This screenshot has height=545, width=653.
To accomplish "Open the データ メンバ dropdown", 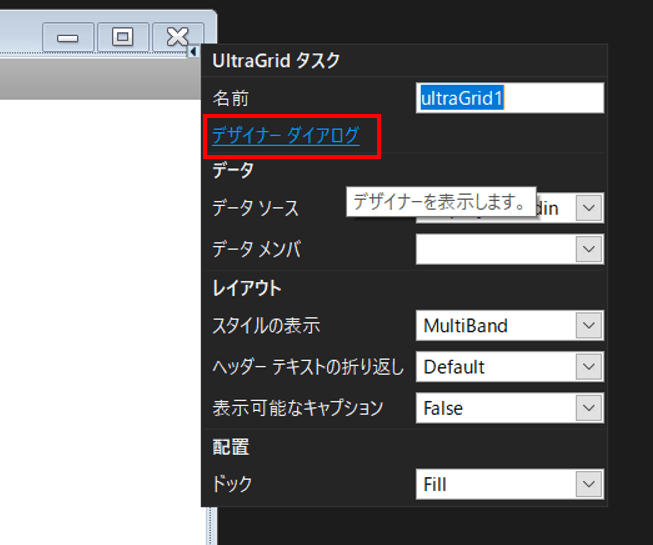I will pyautogui.click(x=588, y=249).
